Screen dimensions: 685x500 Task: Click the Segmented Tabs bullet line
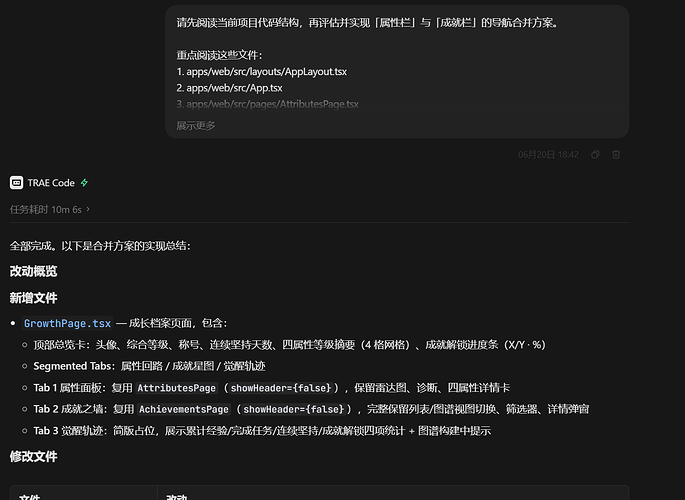pos(149,366)
